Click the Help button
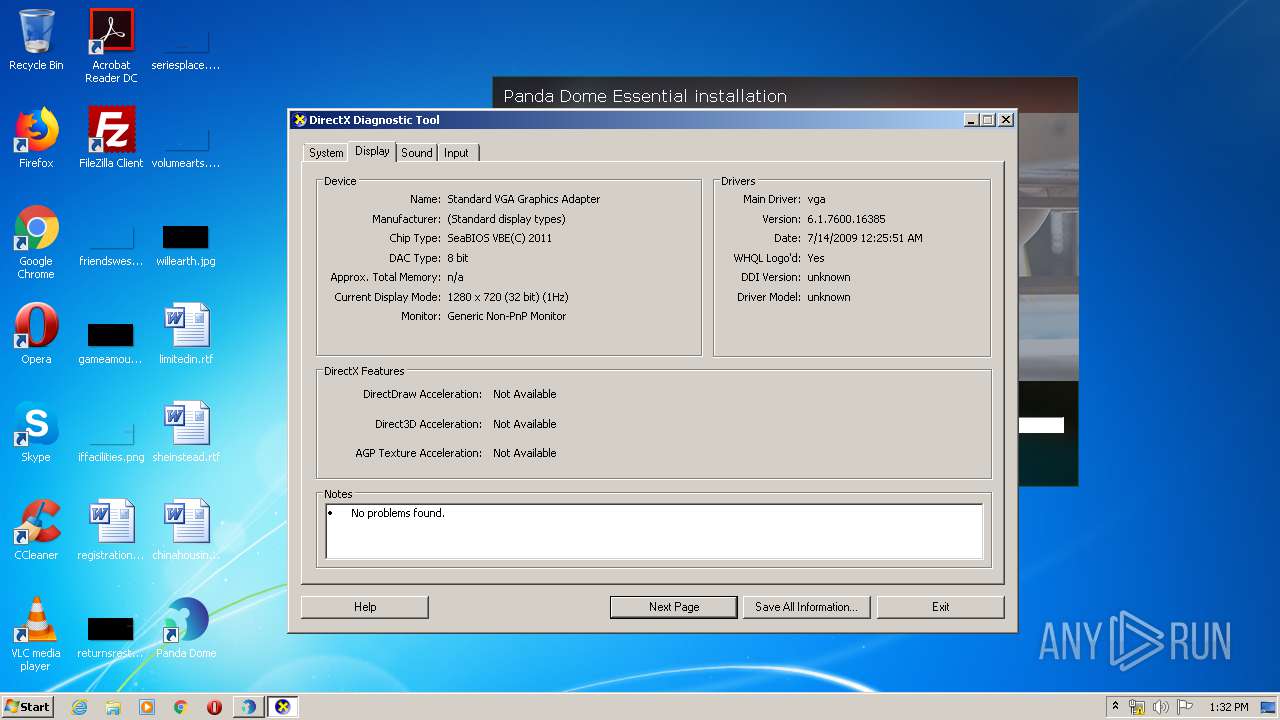 point(365,607)
